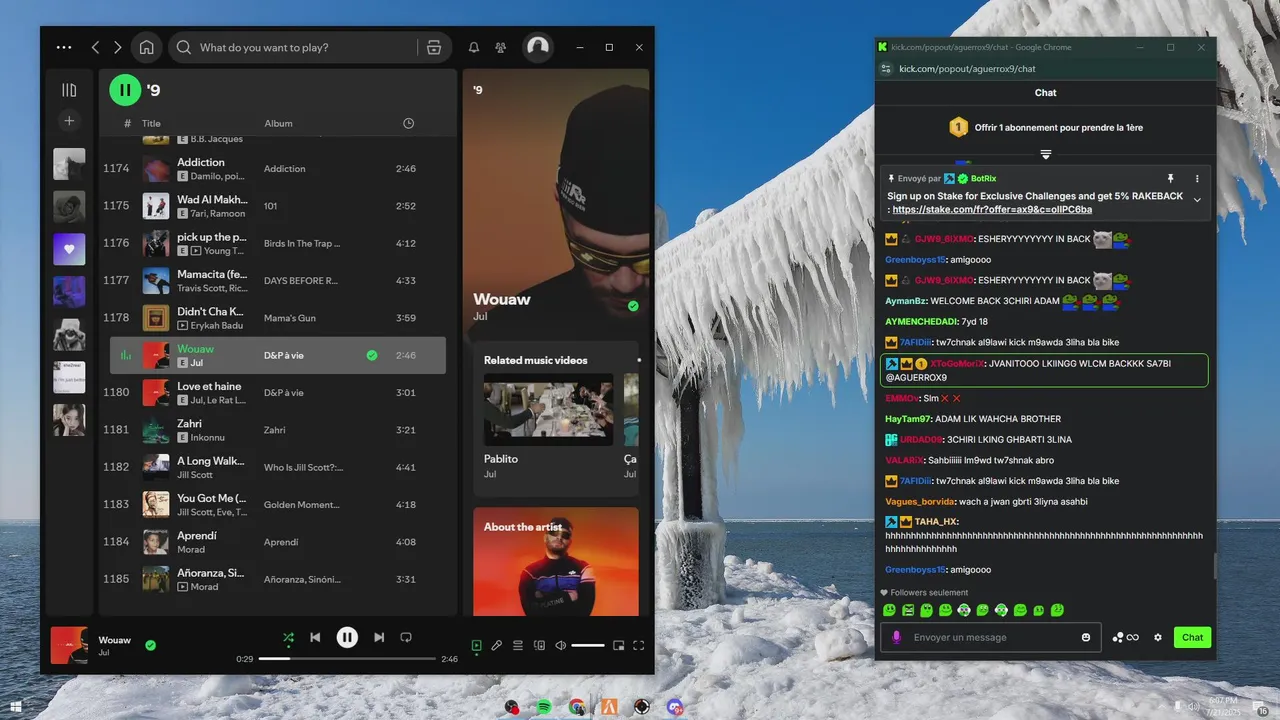Go back in Spotify navigation
The height and width of the screenshot is (720, 1280).
point(95,47)
